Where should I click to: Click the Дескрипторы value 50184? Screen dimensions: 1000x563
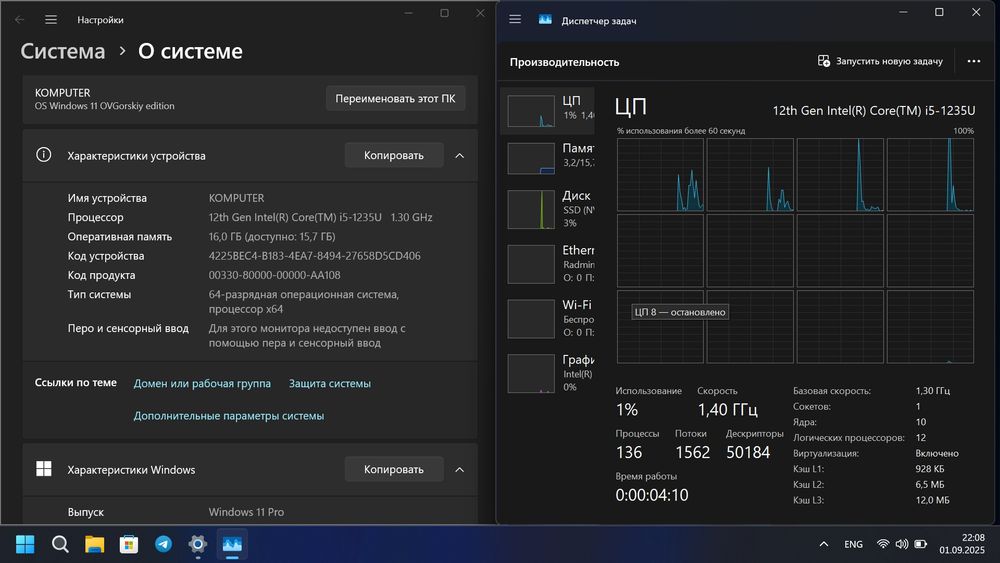(x=748, y=452)
